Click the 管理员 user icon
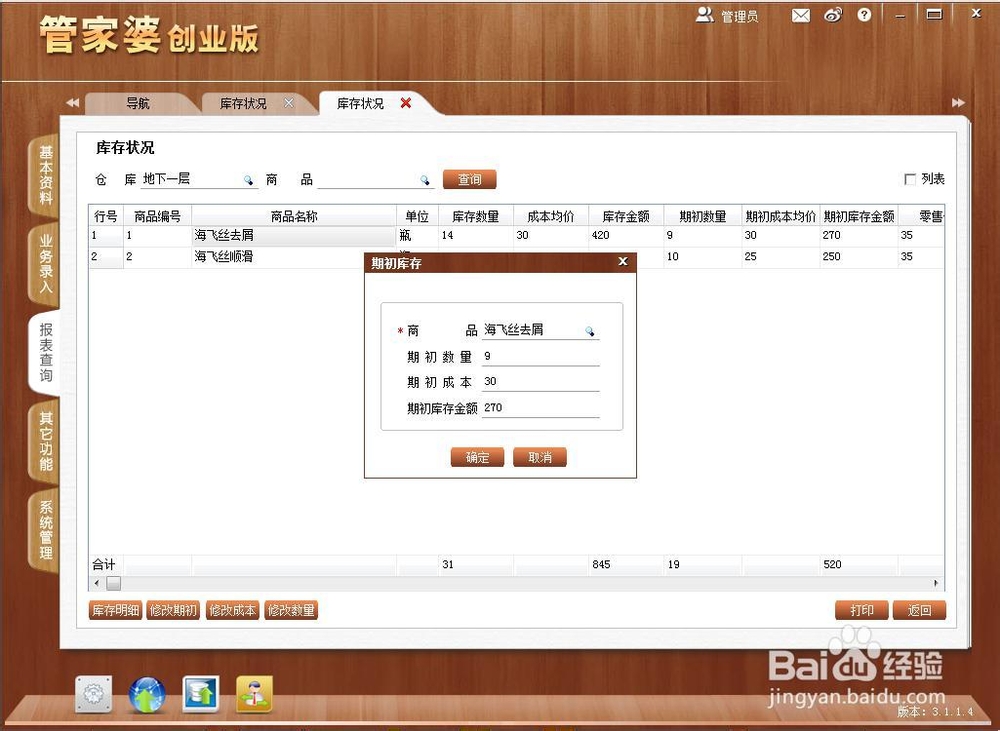The image size is (1000, 731). tap(704, 15)
